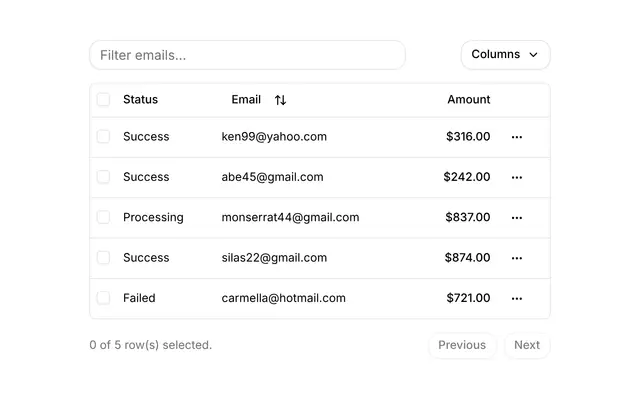The image size is (640, 400).
Task: Click the Previous page button
Action: coord(462,345)
